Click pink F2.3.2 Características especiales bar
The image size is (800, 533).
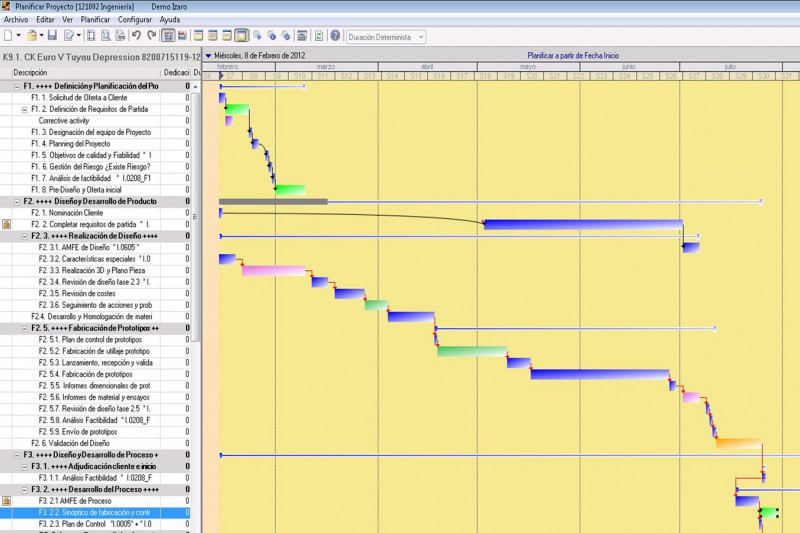coord(273,270)
